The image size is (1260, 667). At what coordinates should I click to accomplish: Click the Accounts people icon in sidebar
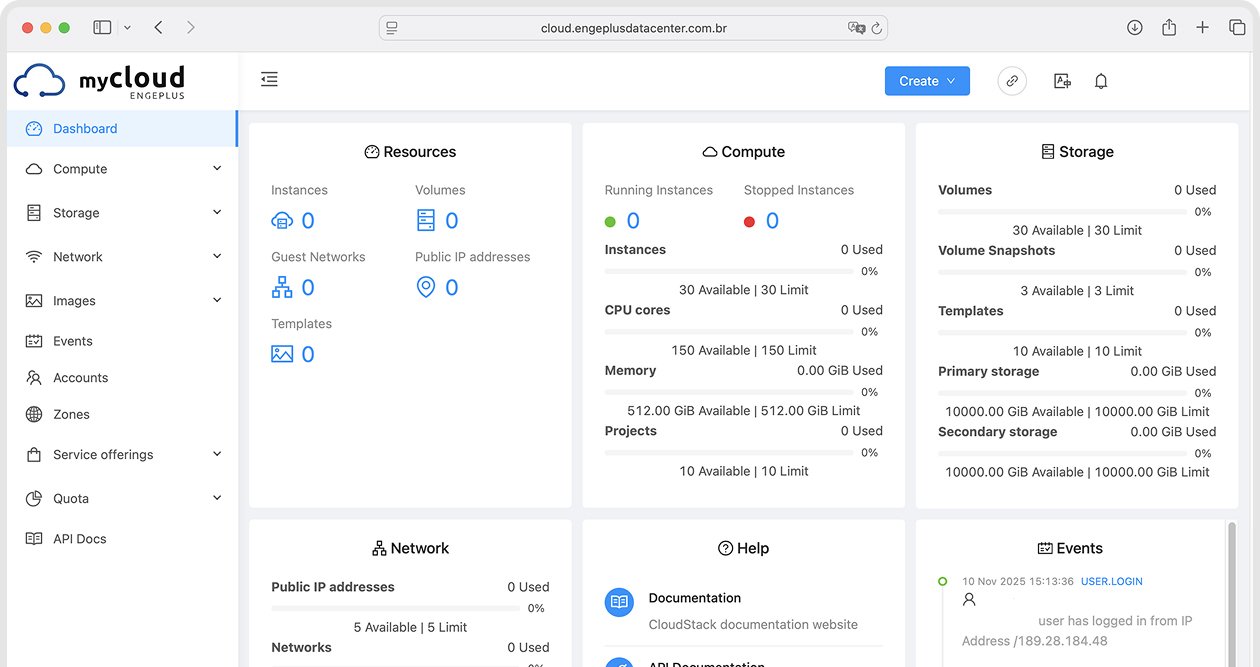click(34, 378)
